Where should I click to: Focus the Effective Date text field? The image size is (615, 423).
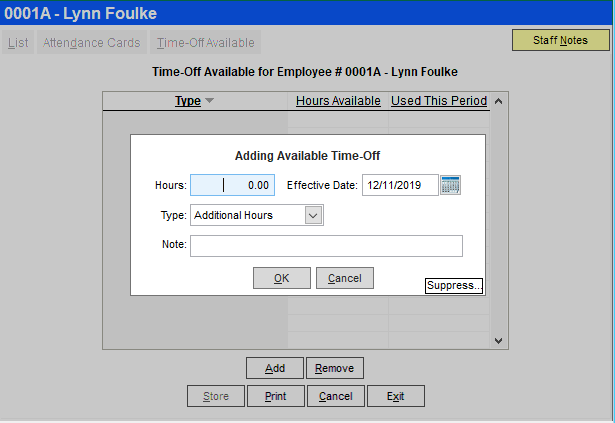[399, 185]
